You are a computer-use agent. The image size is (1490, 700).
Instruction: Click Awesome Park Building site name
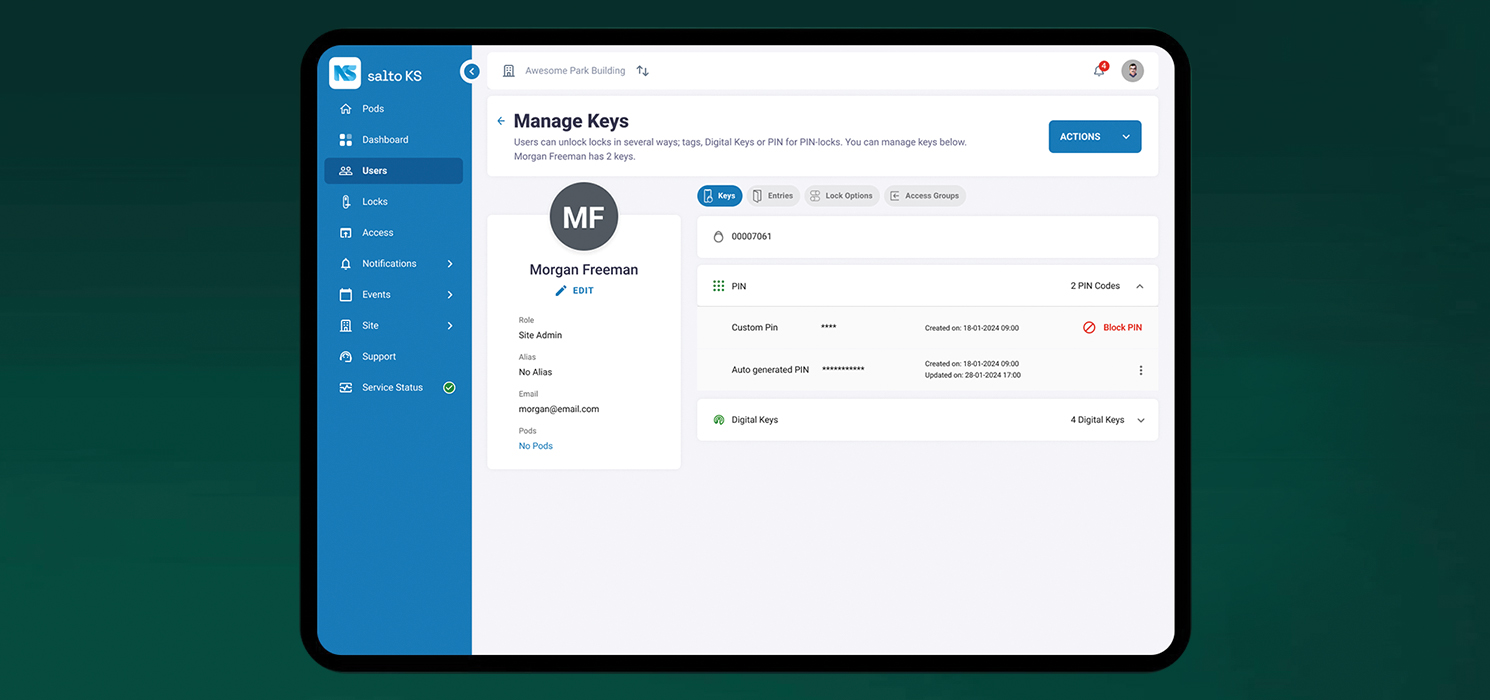click(575, 71)
